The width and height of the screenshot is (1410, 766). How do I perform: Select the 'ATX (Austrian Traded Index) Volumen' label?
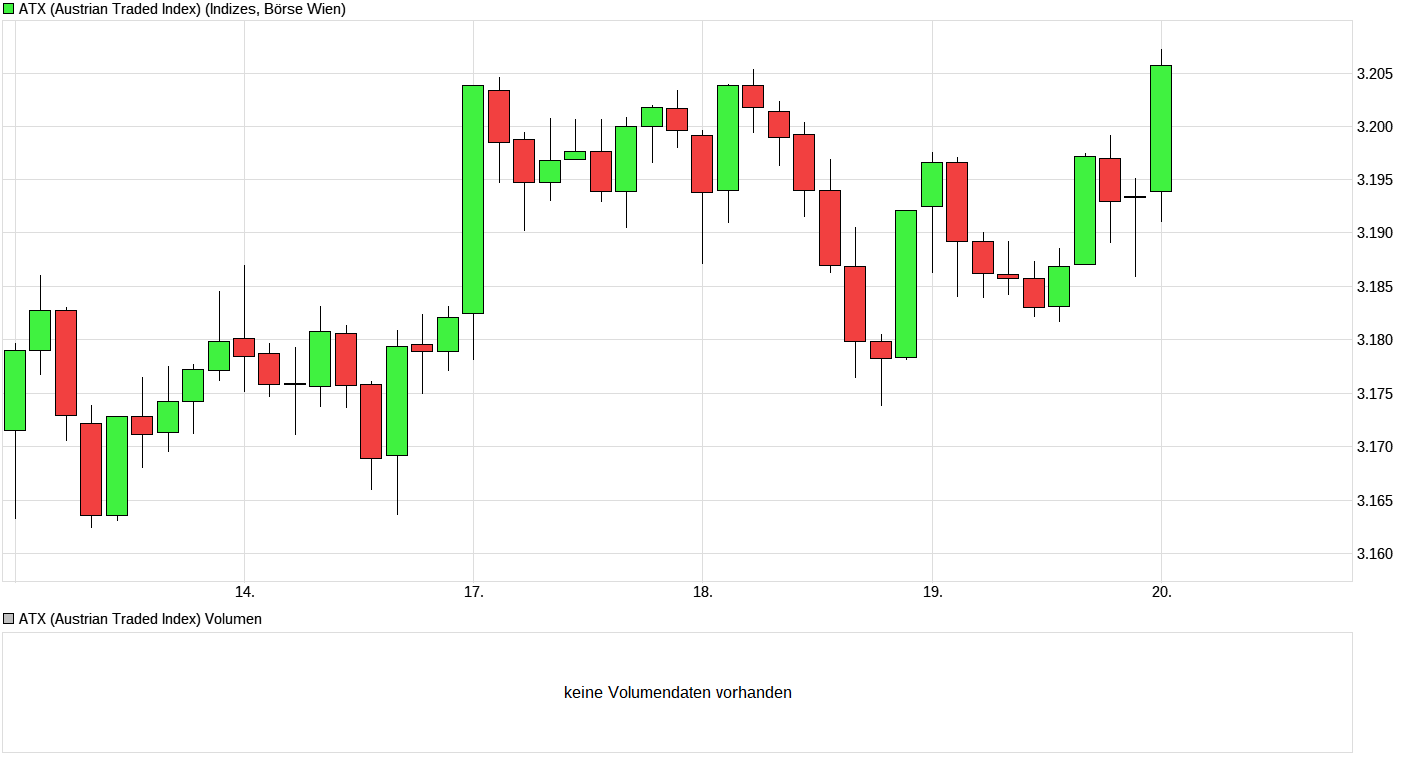point(140,619)
